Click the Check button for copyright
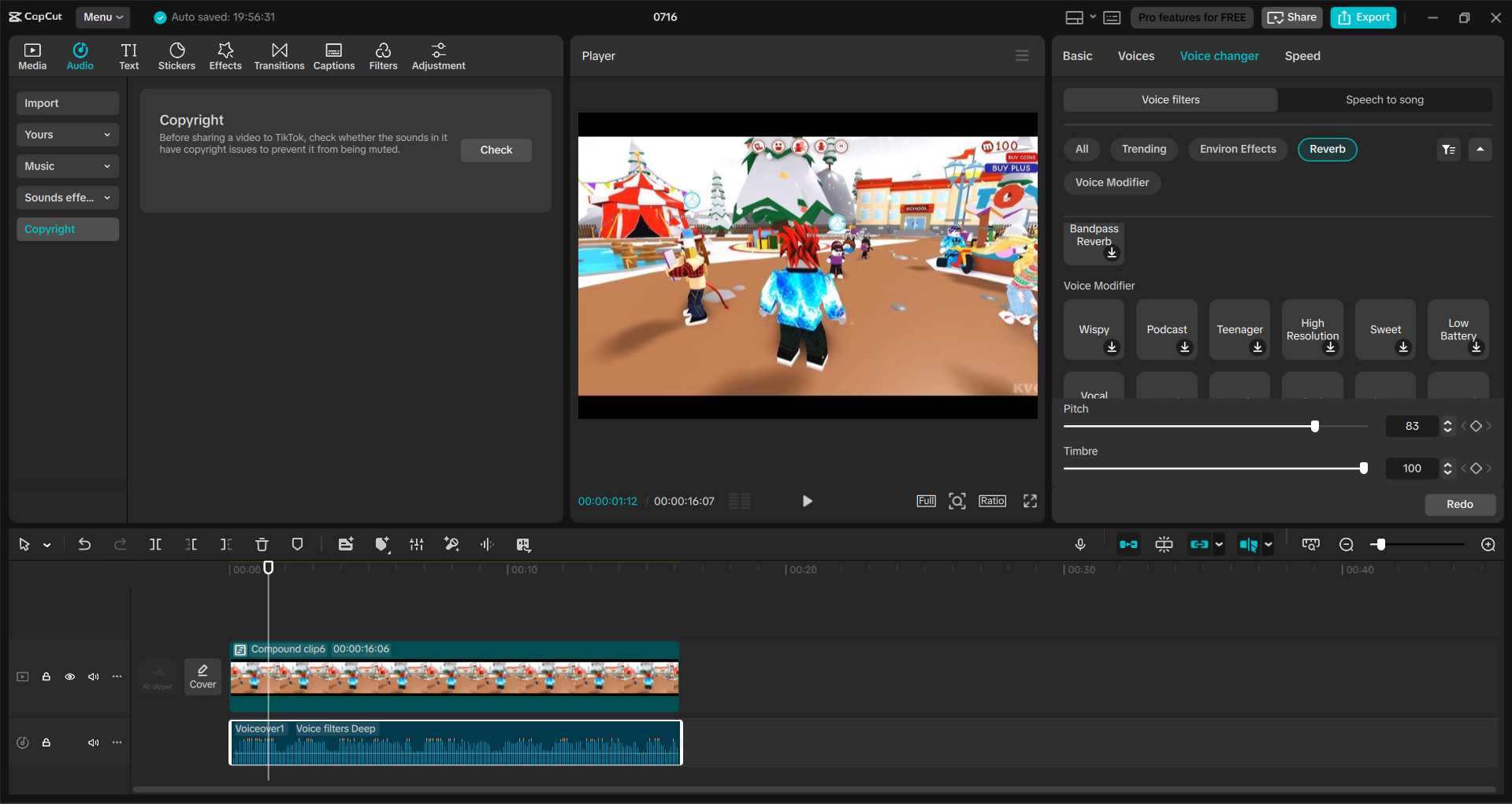 pos(496,150)
